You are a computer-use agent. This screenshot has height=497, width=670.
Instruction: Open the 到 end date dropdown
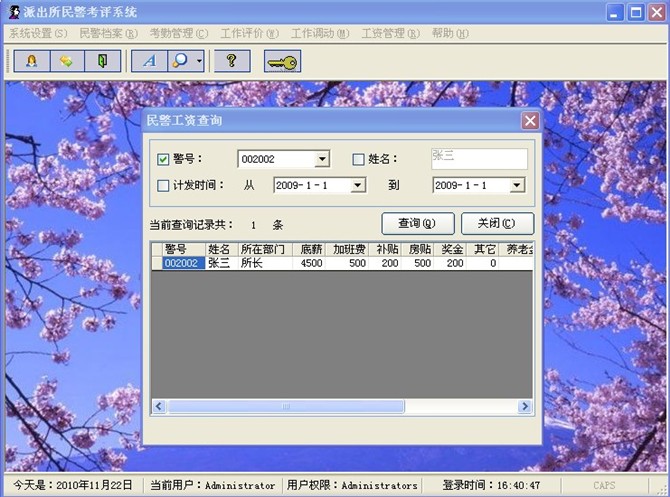click(x=517, y=185)
